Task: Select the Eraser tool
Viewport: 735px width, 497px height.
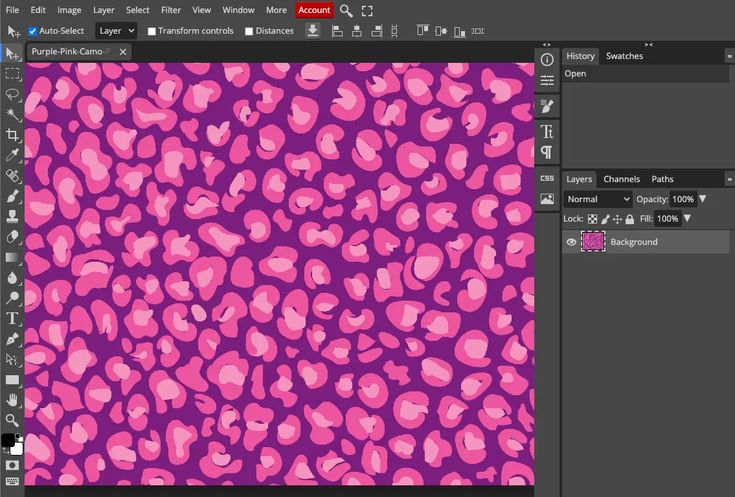Action: pyautogui.click(x=12, y=237)
